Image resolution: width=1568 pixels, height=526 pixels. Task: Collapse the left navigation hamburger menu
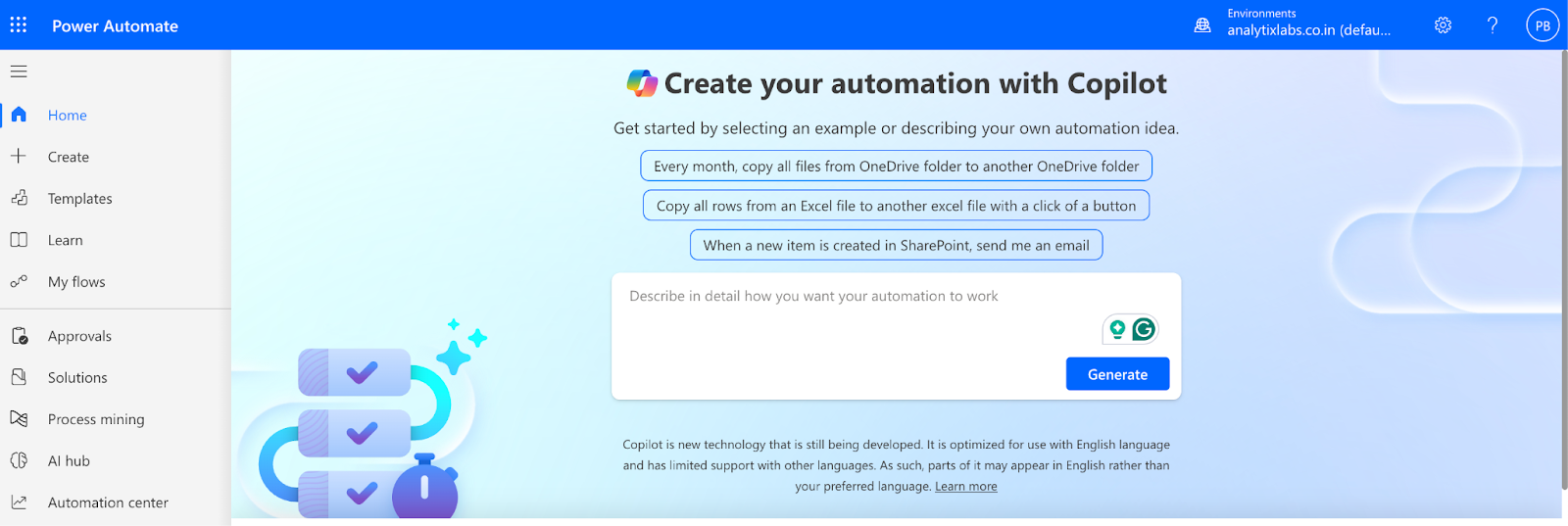(x=19, y=72)
